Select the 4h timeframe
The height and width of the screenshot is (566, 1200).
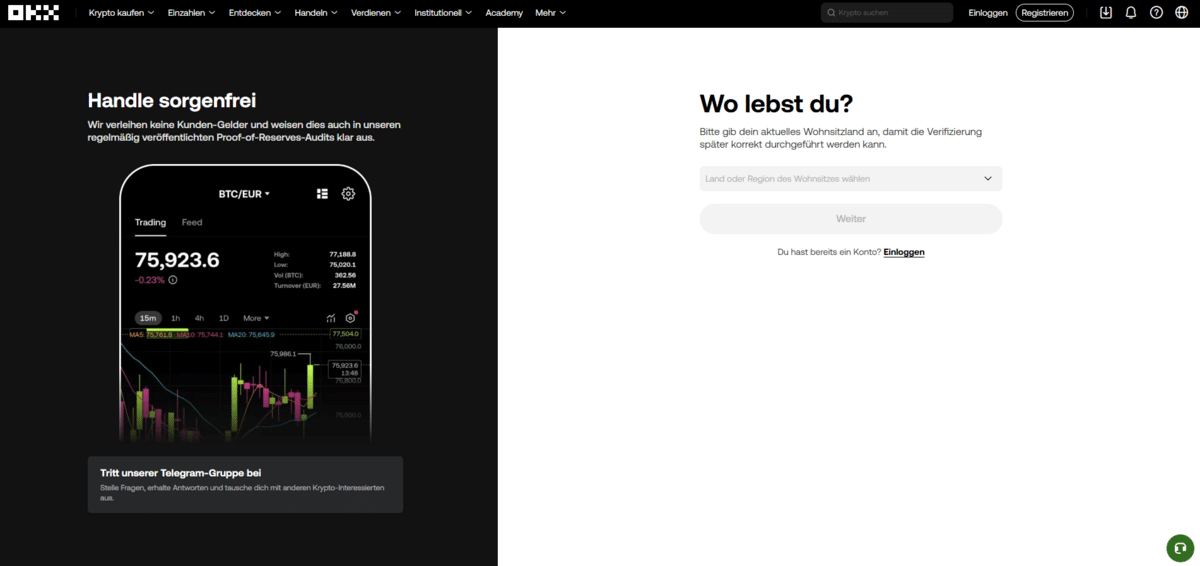click(199, 318)
